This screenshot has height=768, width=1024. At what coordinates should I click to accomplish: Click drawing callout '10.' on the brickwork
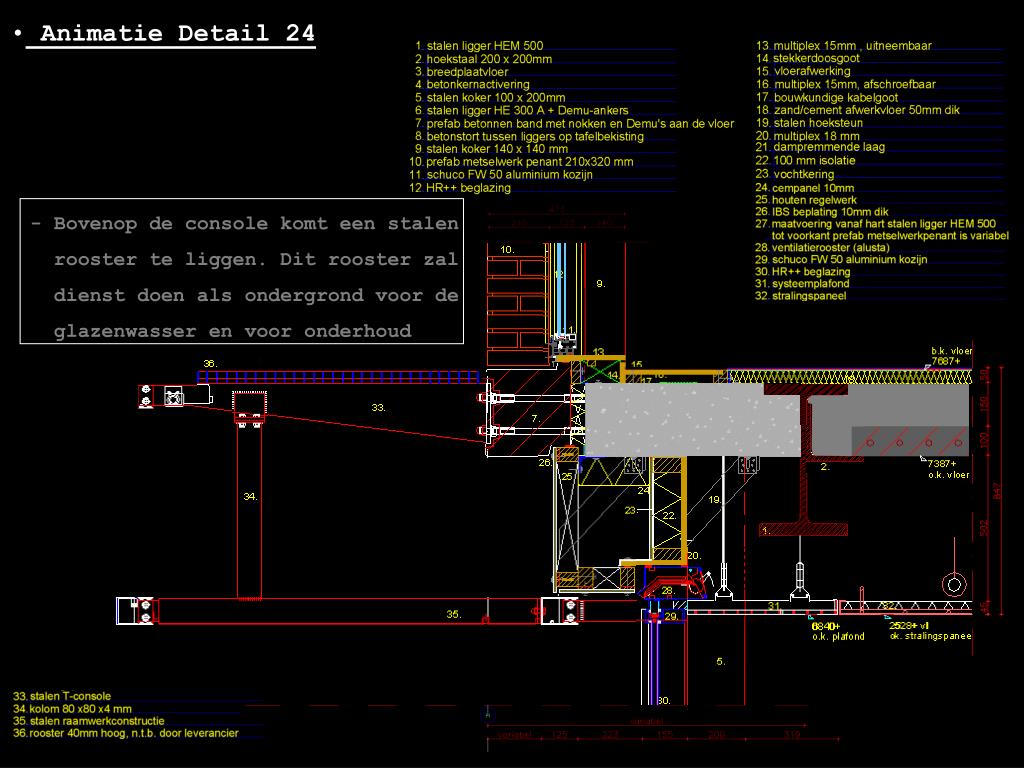[507, 249]
